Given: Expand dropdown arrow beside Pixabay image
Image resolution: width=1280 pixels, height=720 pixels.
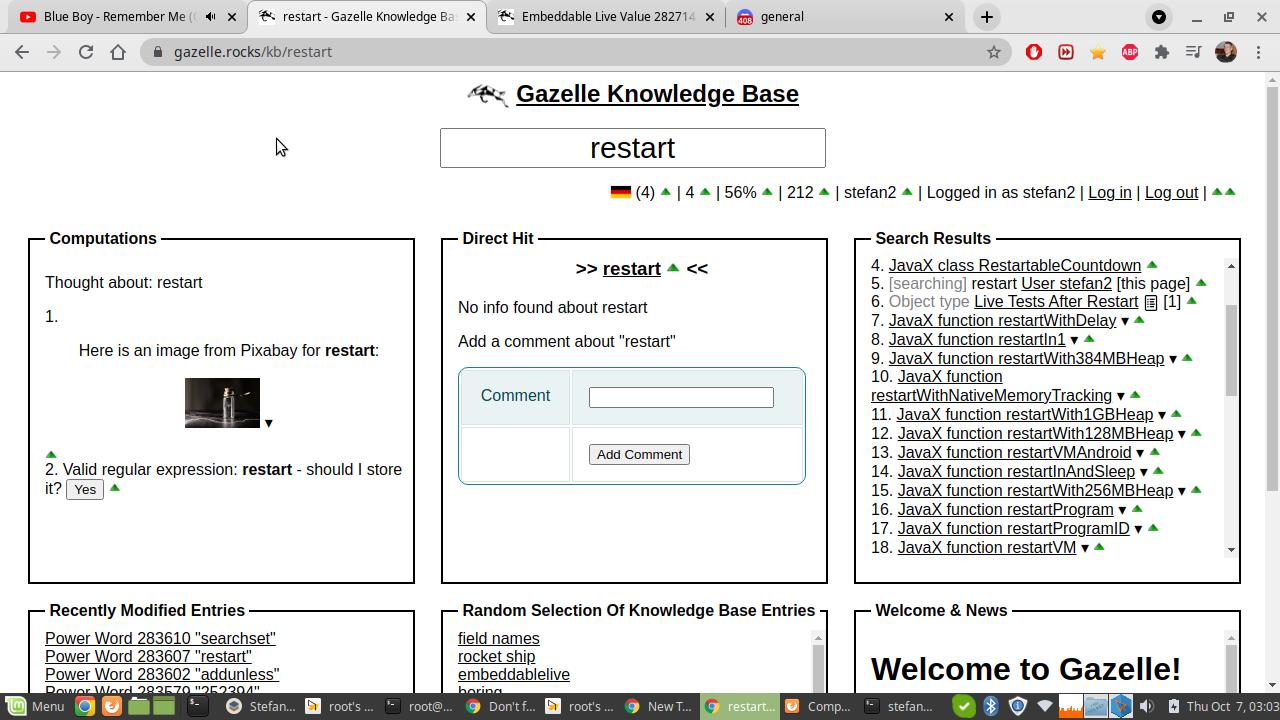Looking at the screenshot, I should click(x=268, y=423).
